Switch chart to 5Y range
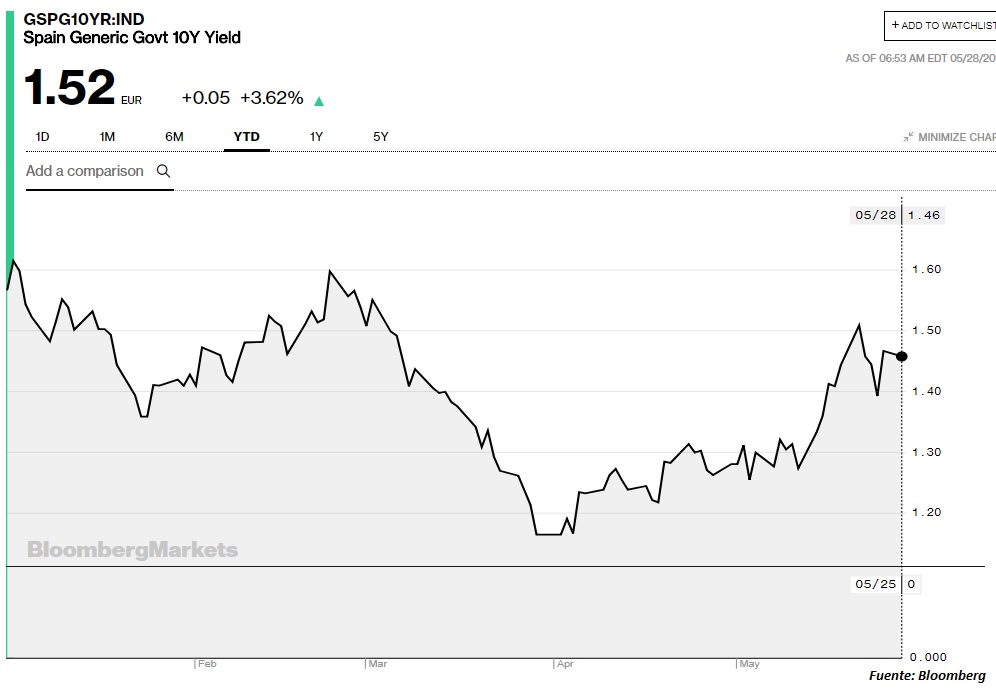This screenshot has height=691, width=996. tap(380, 137)
